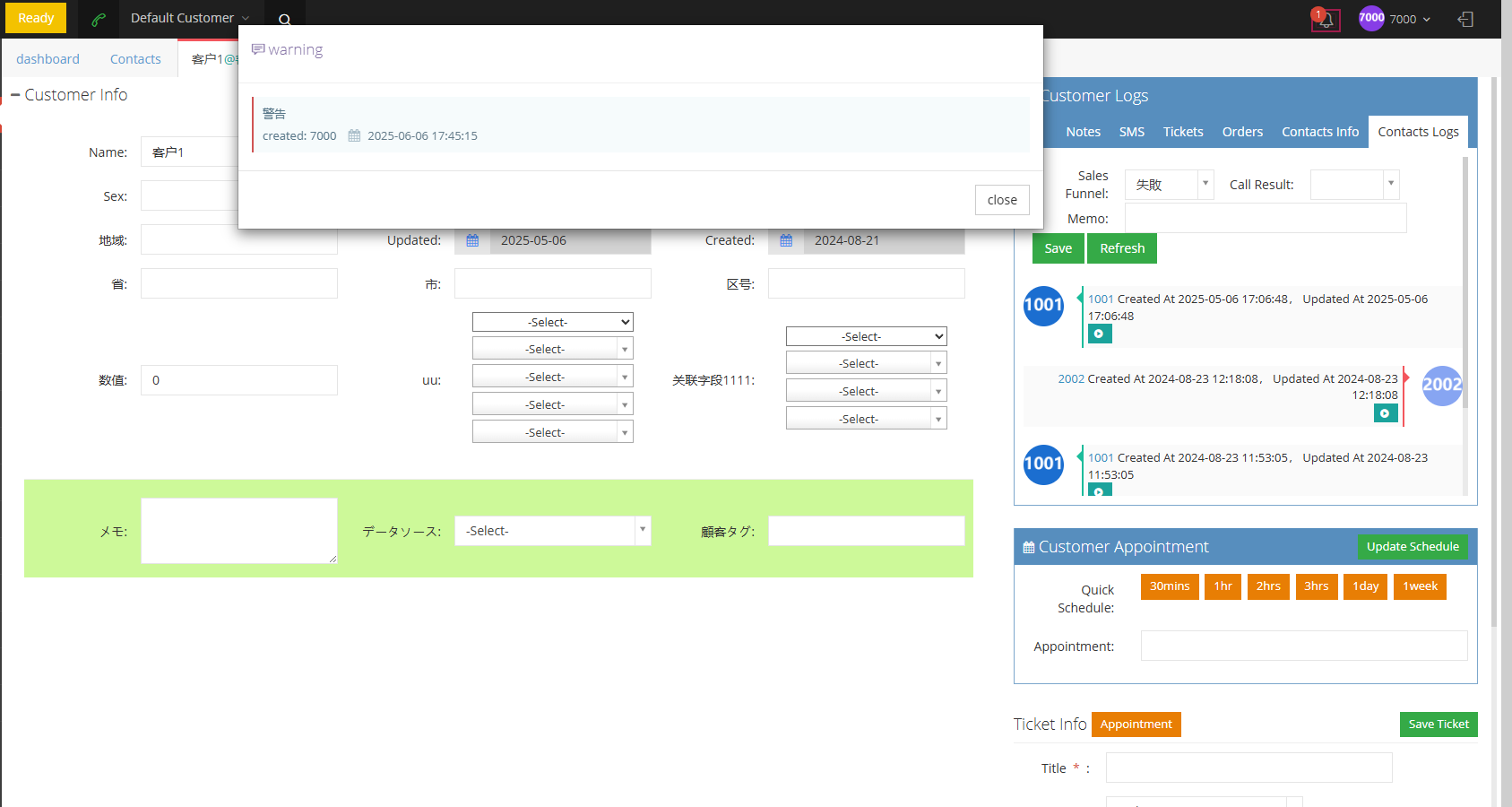Open the last uu select dropdown
This screenshot has height=807, width=1512.
553,432
